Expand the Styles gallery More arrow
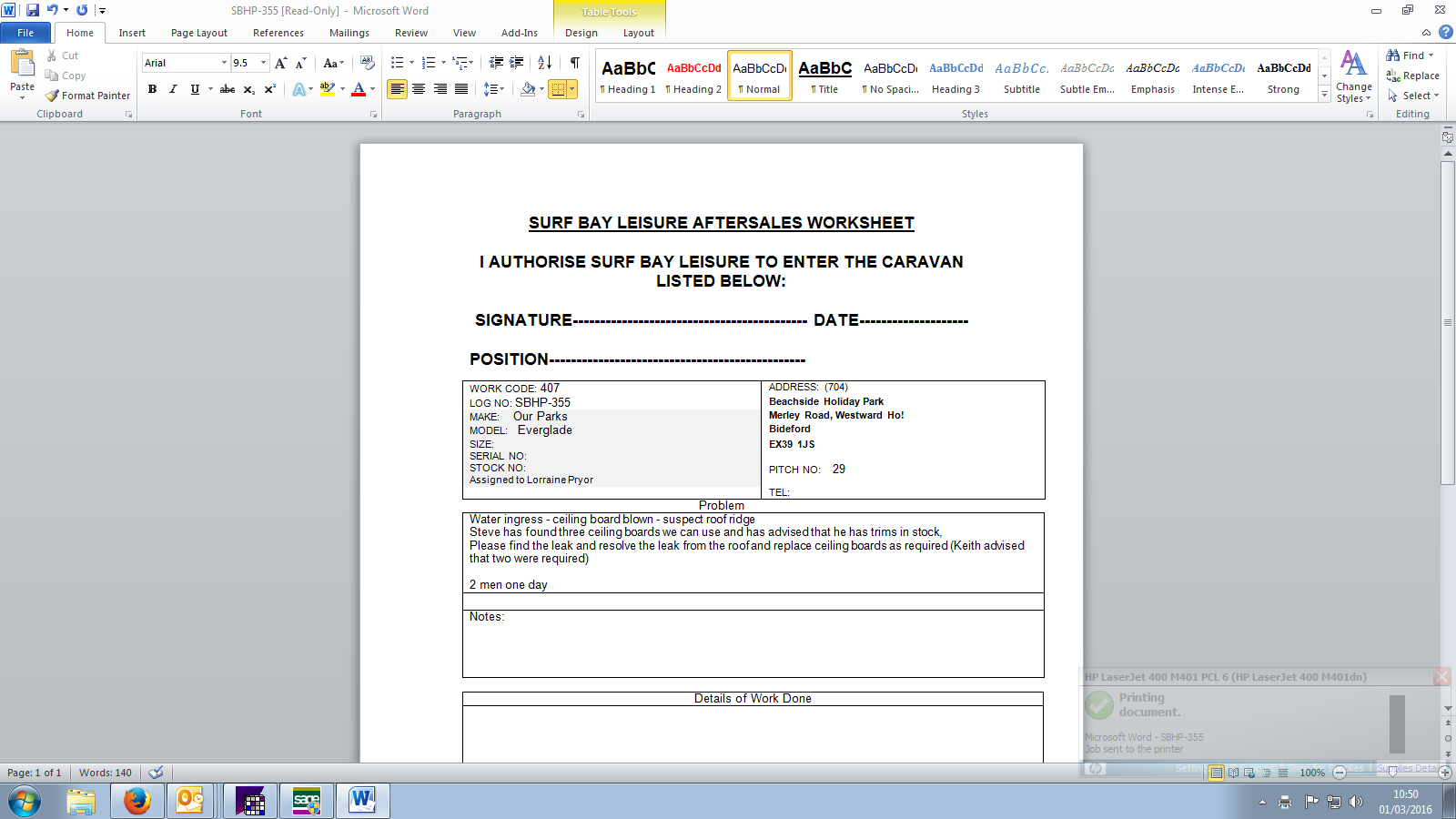The width and height of the screenshot is (1456, 819). (x=1325, y=95)
